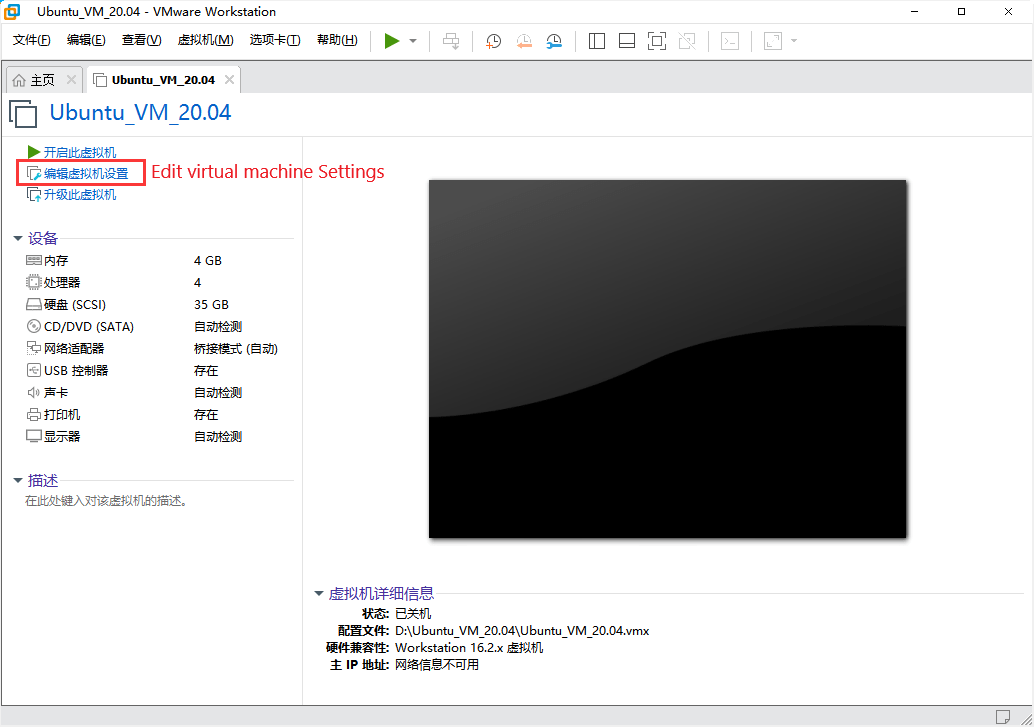This screenshot has height=727, width=1034.
Task: Open the 帮助(H) menu
Action: tap(338, 40)
